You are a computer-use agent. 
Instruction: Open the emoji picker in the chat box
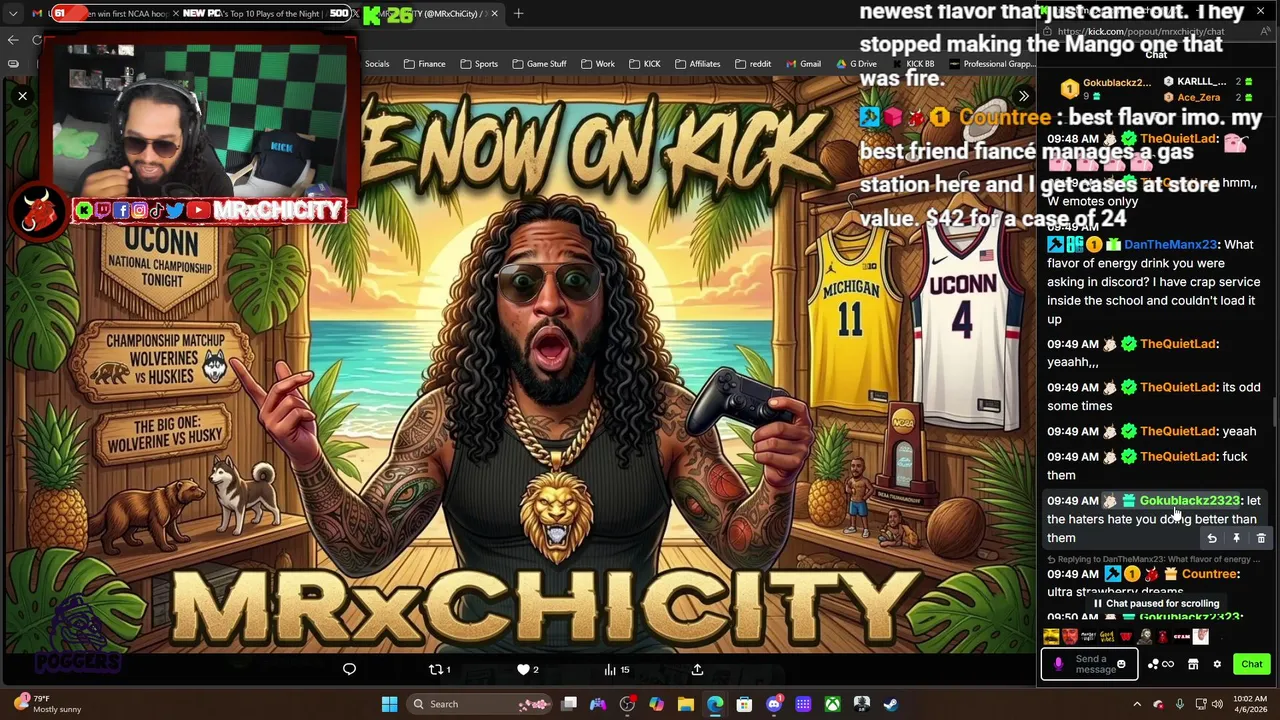point(1121,664)
